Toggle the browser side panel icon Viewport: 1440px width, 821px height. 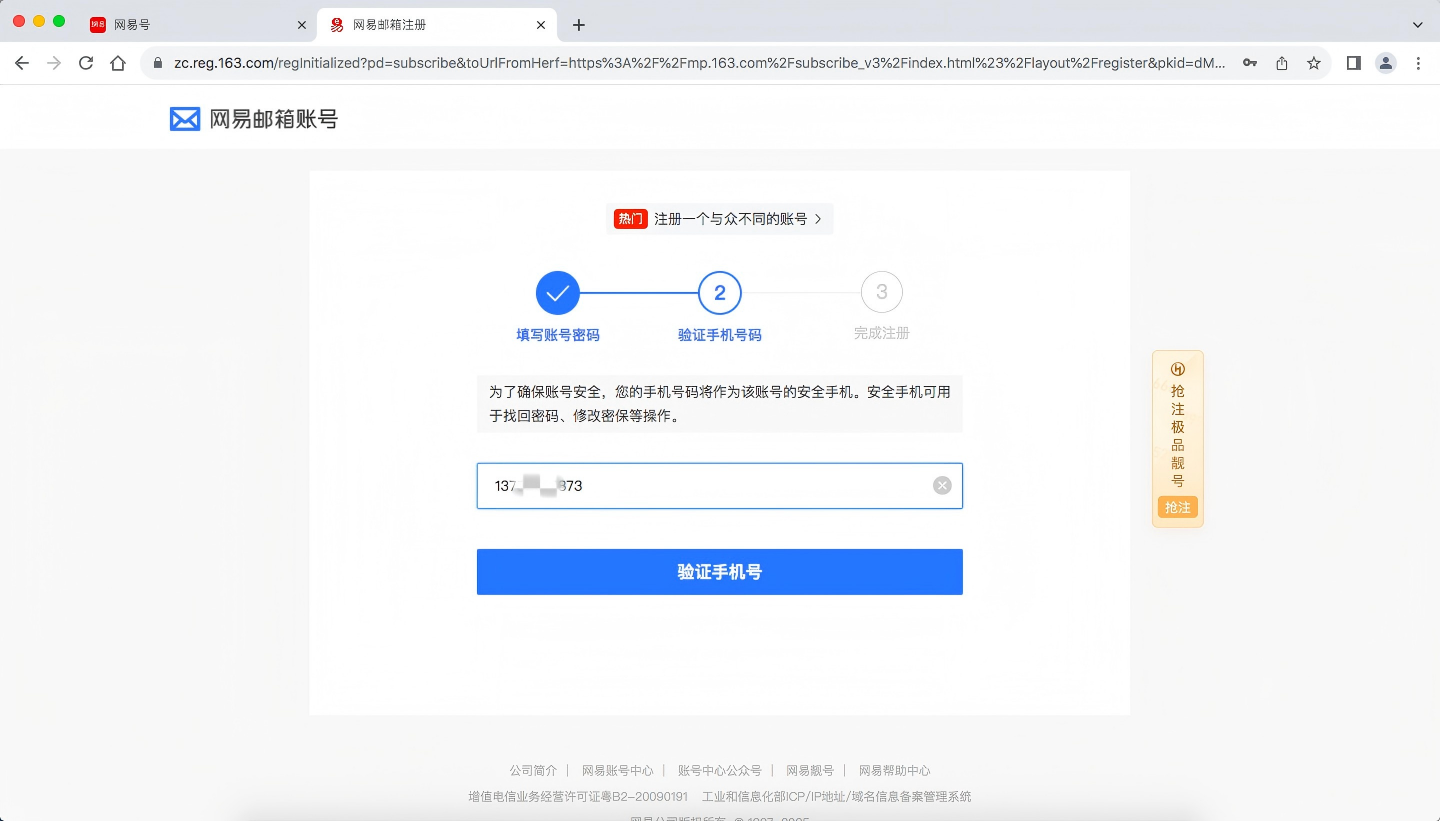pos(1353,63)
